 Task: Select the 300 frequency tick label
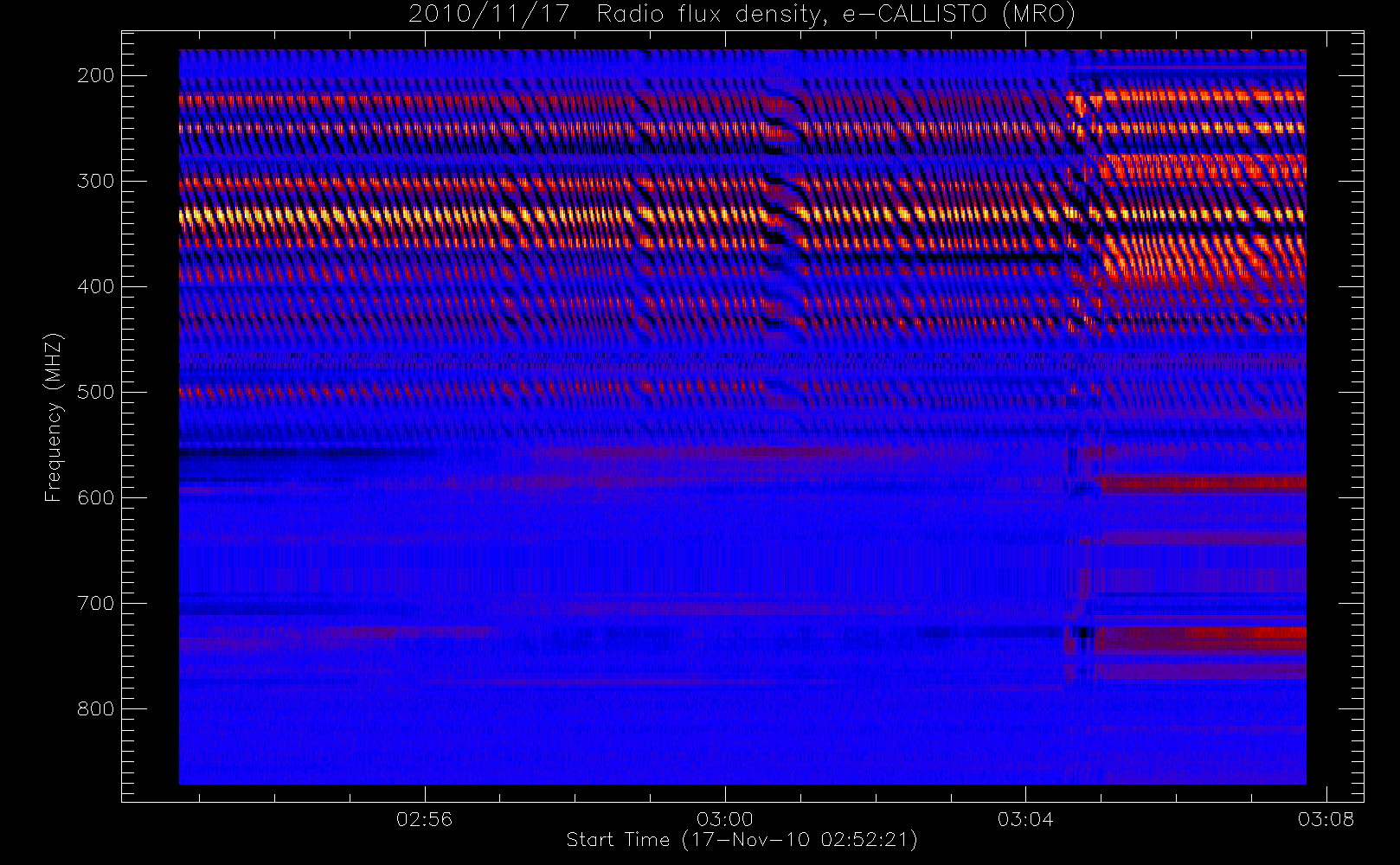point(96,181)
